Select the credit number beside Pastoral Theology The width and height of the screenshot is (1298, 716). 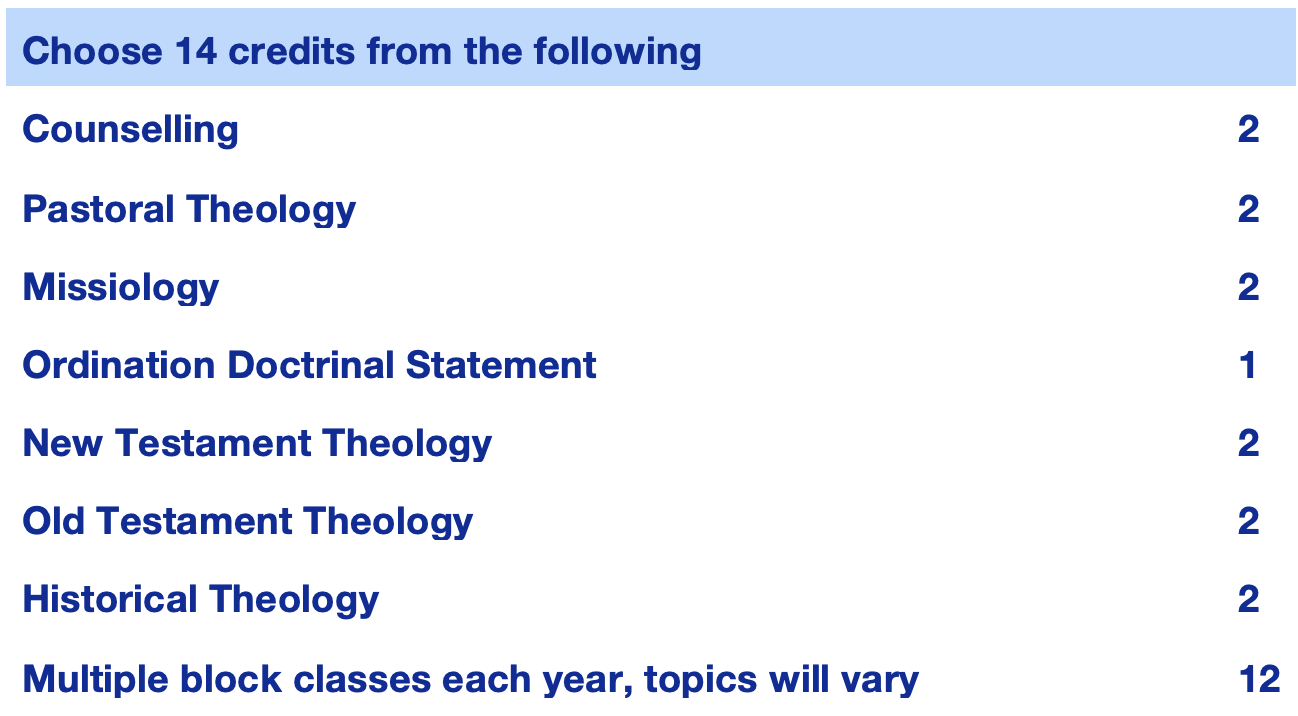[1248, 209]
